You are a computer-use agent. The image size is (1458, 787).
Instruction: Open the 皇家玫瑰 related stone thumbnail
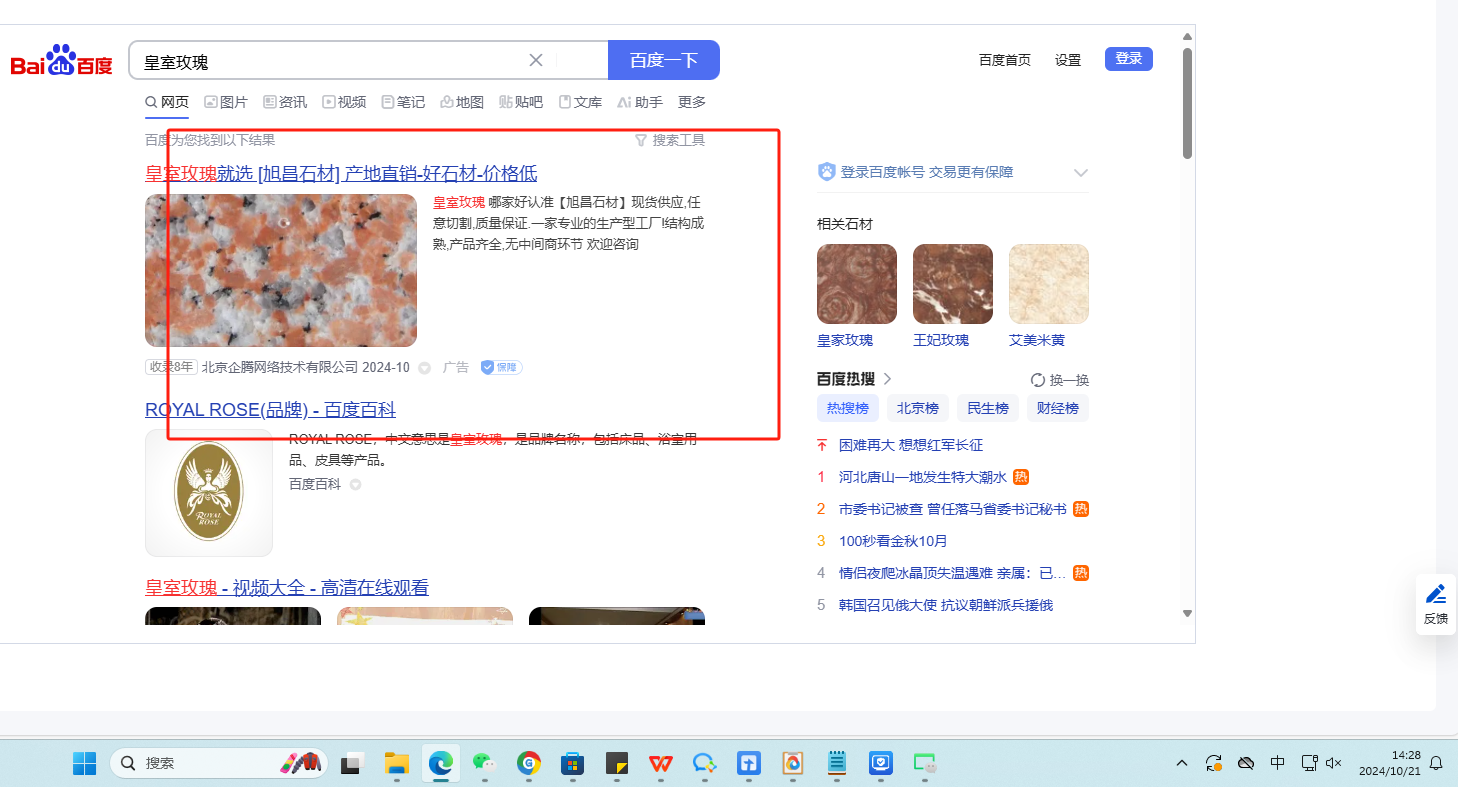click(857, 284)
